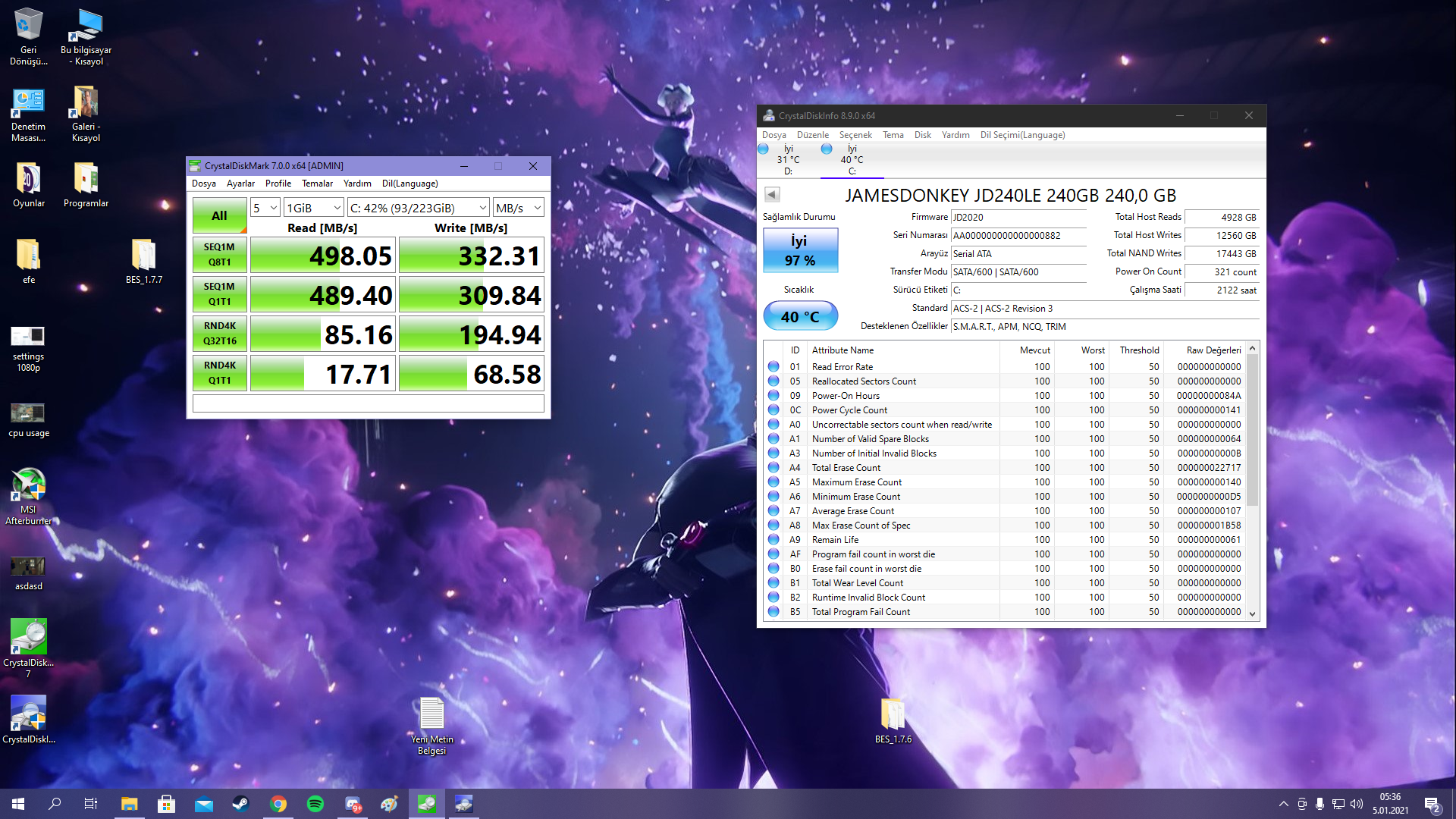The height and width of the screenshot is (819, 1456).
Task: Open the notification center icon
Action: coord(1432,804)
